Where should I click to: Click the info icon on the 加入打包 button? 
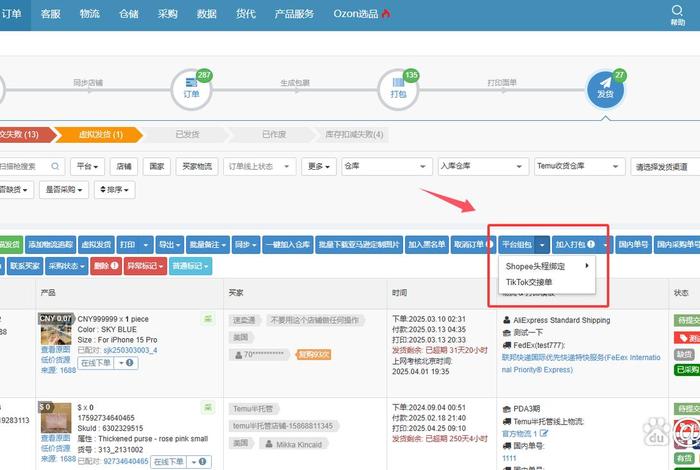coord(591,244)
